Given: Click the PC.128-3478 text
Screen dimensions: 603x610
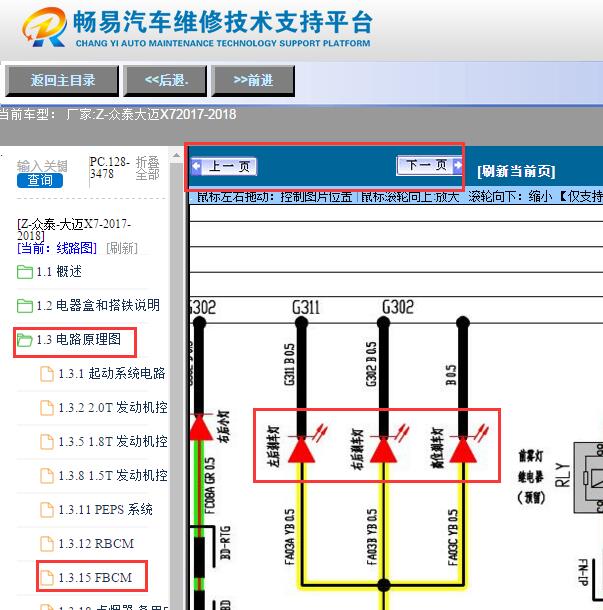Looking at the screenshot, I should 109,167.
